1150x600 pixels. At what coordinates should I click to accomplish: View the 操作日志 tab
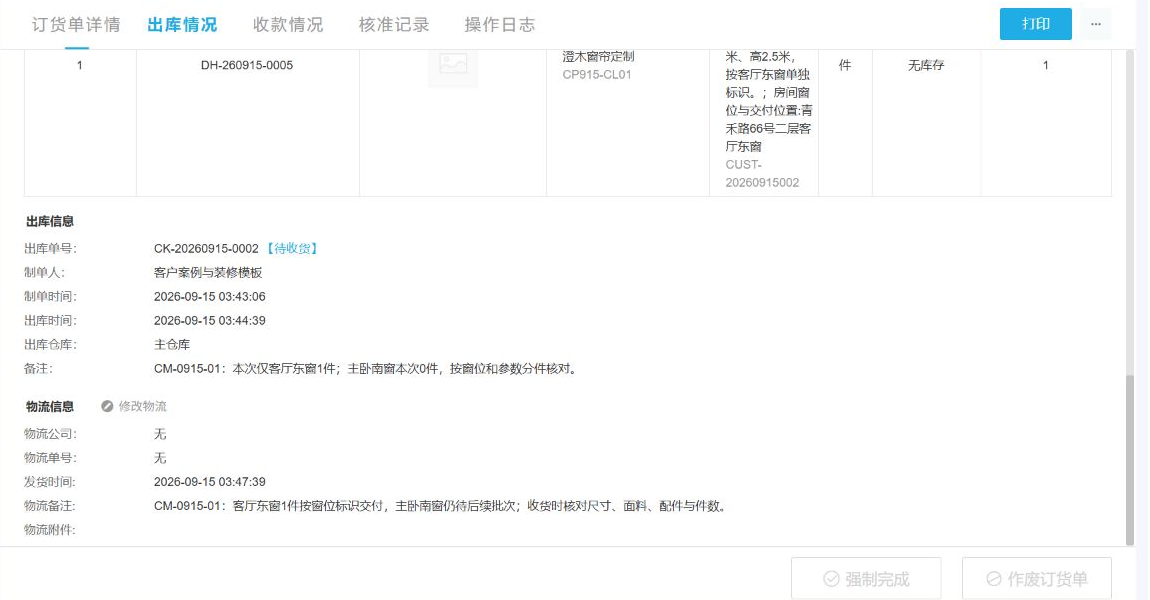(499, 25)
